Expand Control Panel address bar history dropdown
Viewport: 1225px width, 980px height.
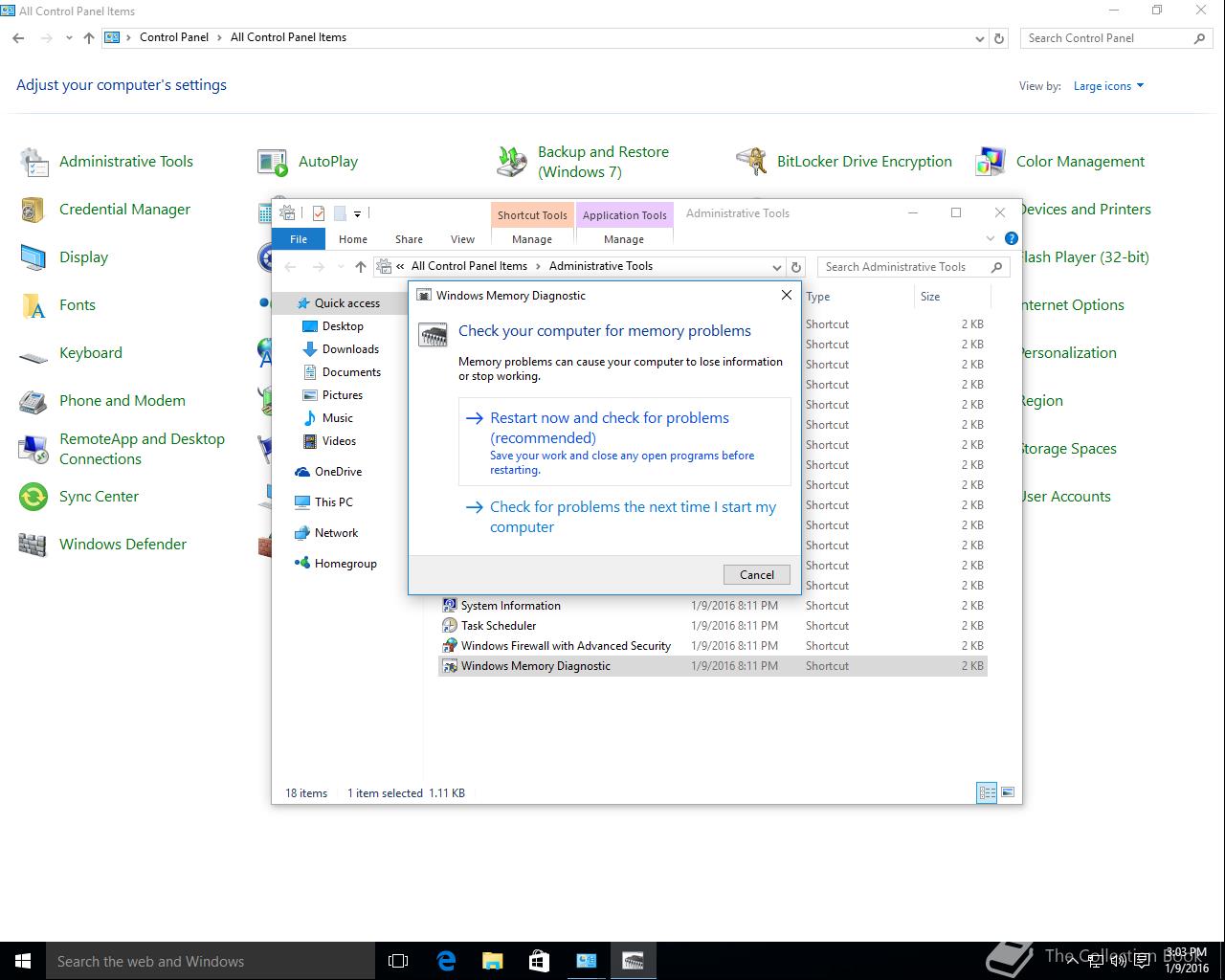click(979, 38)
